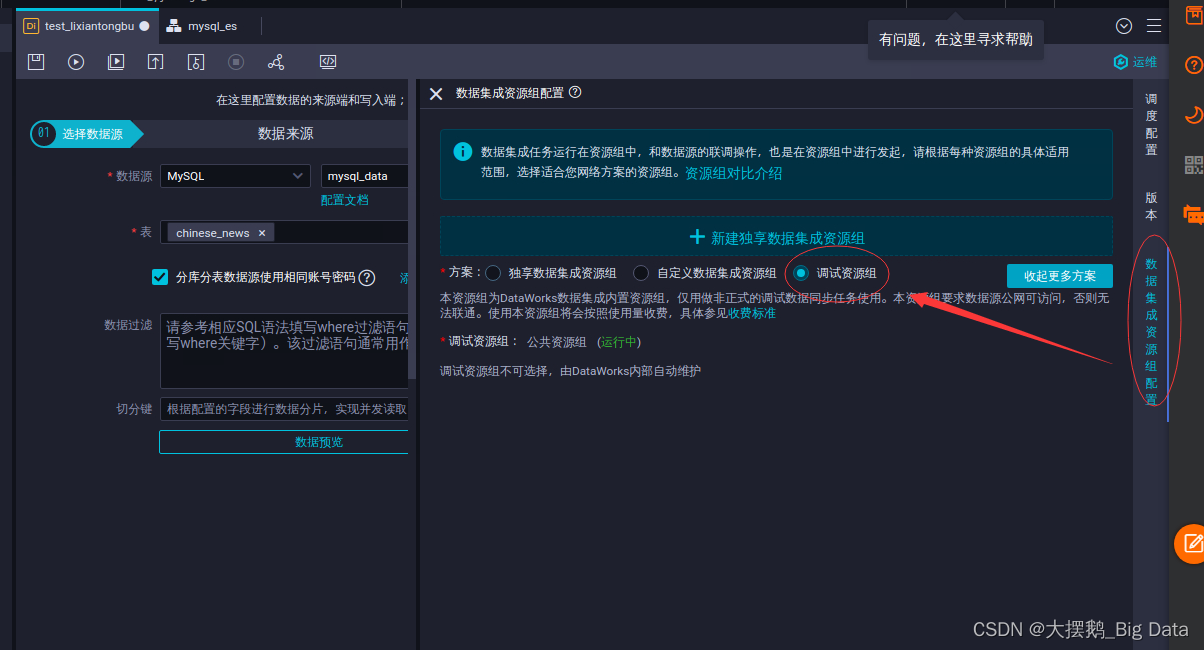This screenshot has height=650, width=1204.
Task: Open the MySQL data source type dropdown
Action: (x=235, y=176)
